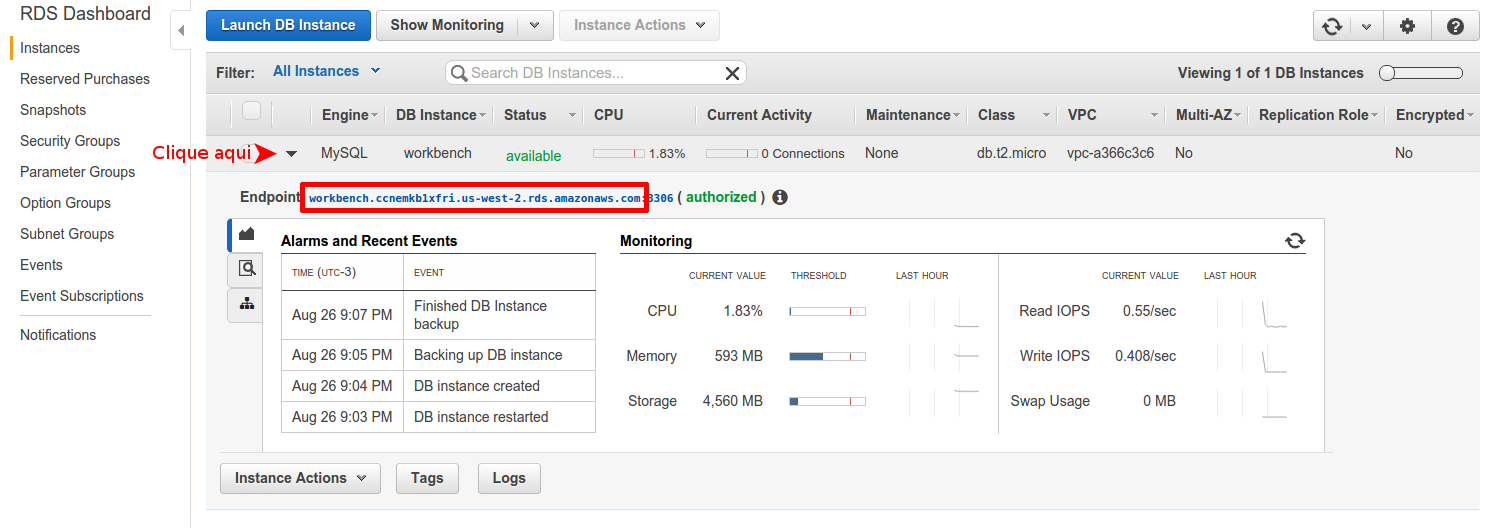This screenshot has height=528, width=1487.
Task: Clear the search box with the X
Action: point(732,73)
